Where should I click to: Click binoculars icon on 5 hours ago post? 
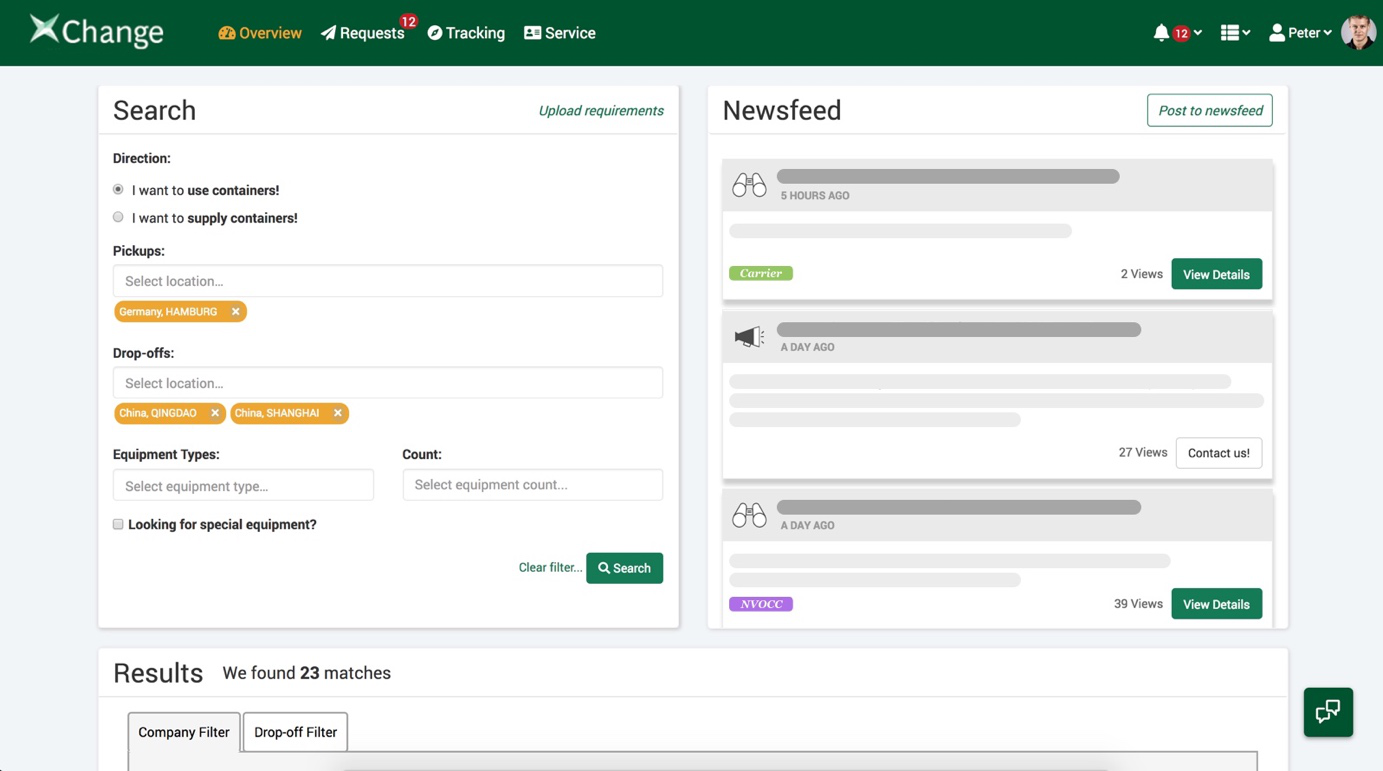(749, 184)
